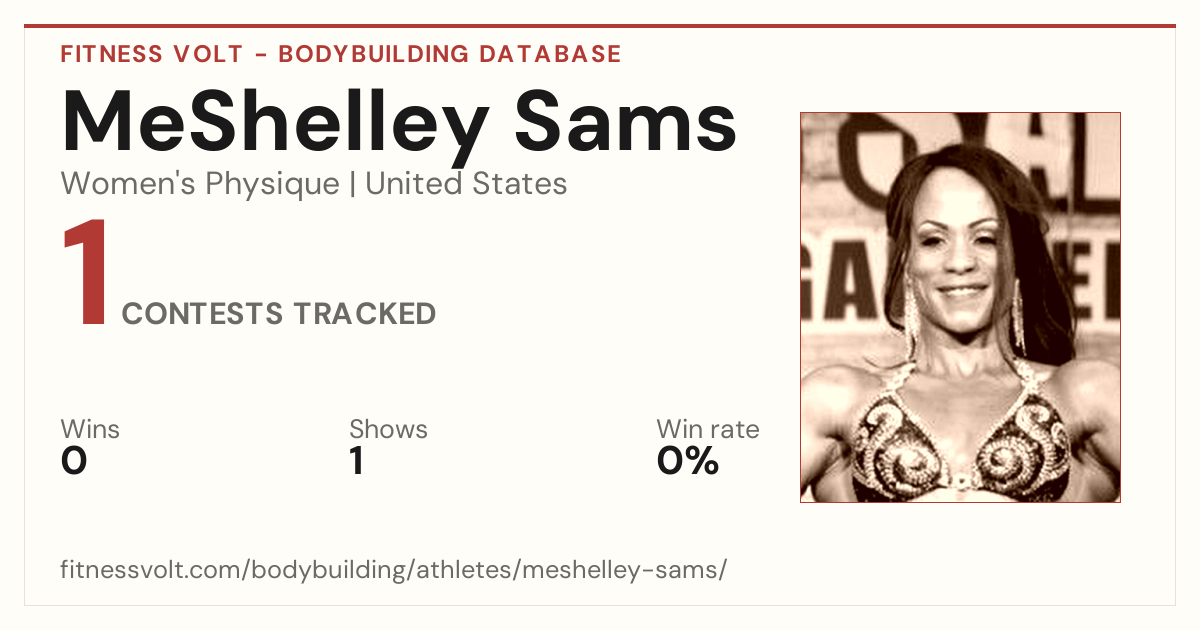Click the United States country label
Screen dimensions: 1200x630
pyautogui.click(x=466, y=184)
